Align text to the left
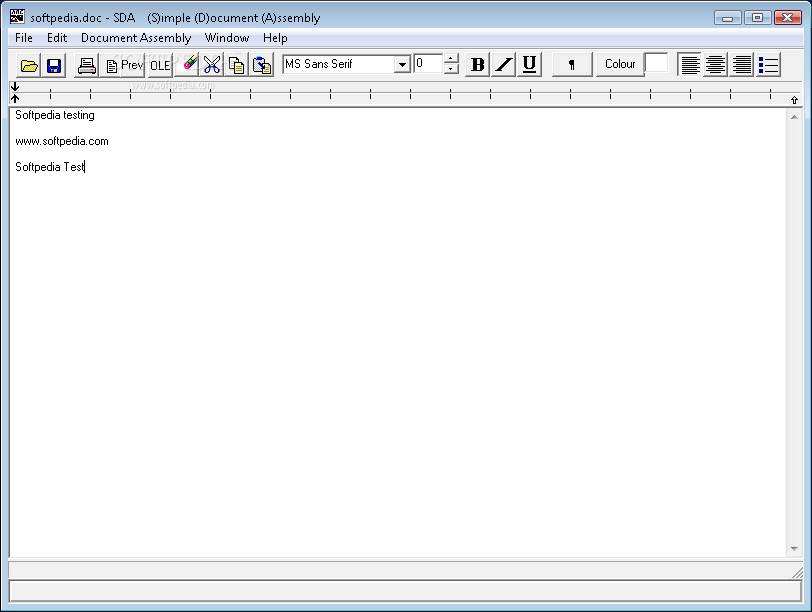812x612 pixels. (x=690, y=65)
